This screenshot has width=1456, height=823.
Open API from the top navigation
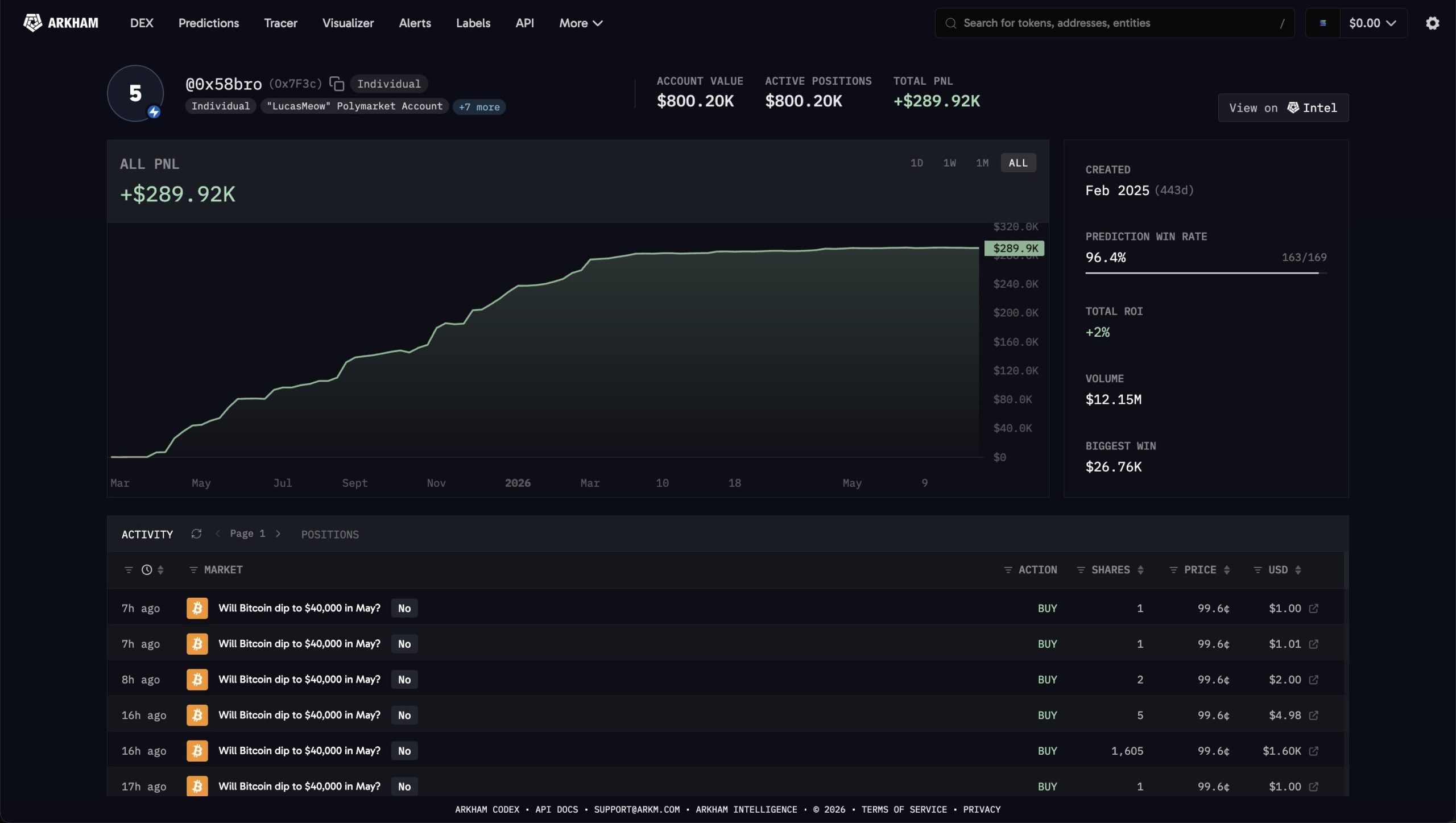click(524, 23)
